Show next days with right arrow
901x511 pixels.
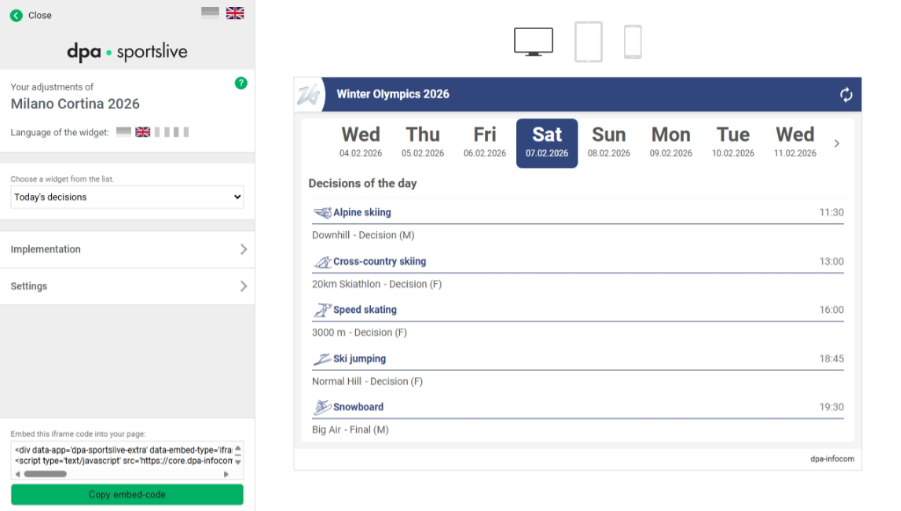pos(837,143)
